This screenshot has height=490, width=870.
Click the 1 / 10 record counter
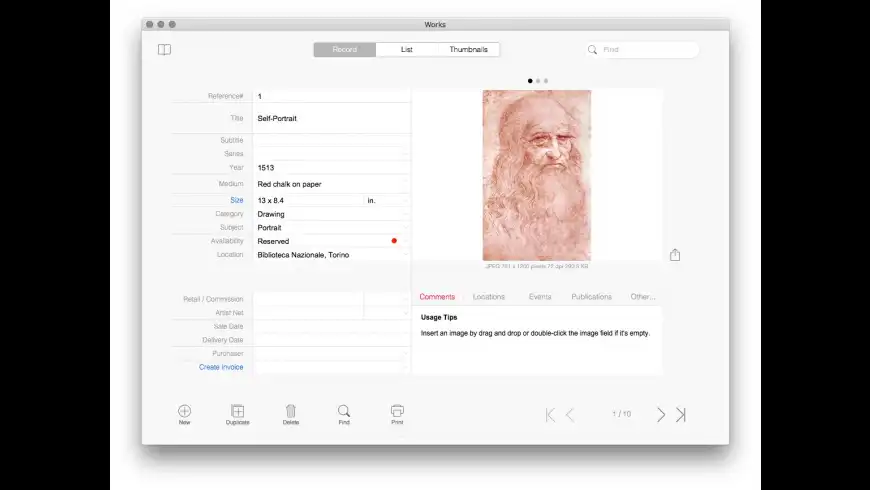(621, 414)
